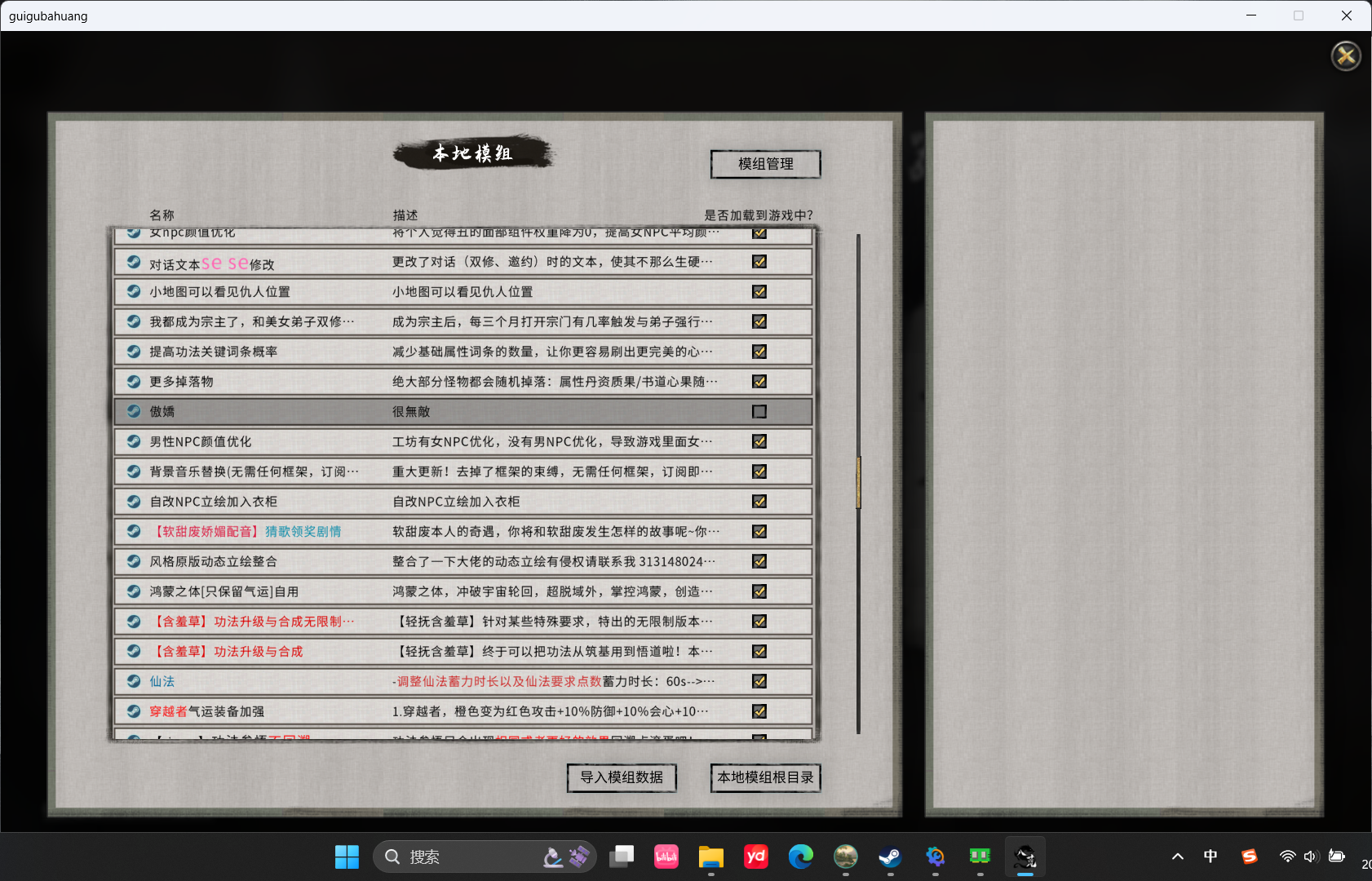Open File Explorer from the taskbar
1372x881 pixels.
click(x=710, y=857)
